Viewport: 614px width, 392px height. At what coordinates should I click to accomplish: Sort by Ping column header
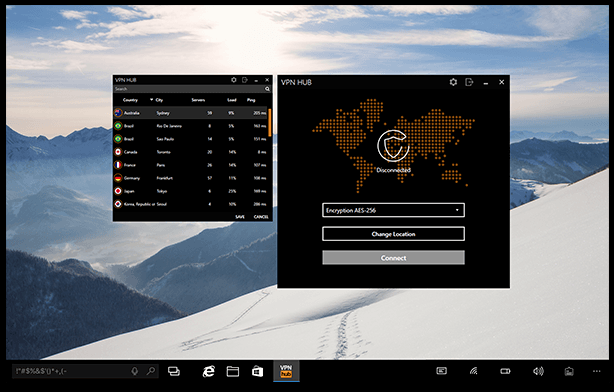click(251, 100)
